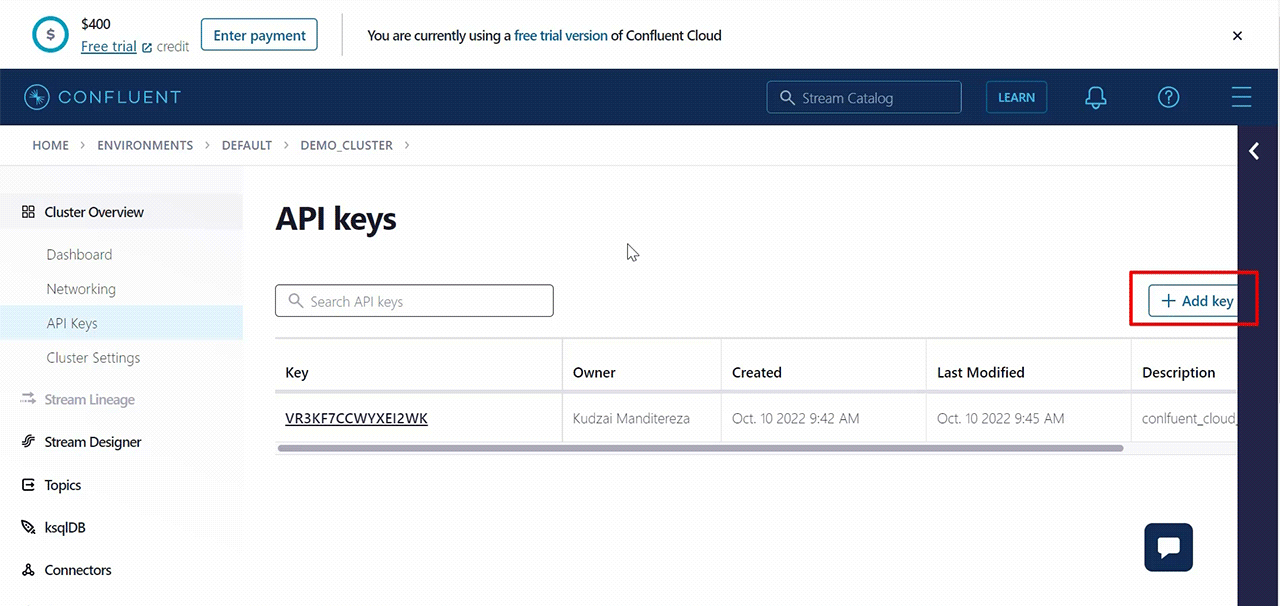Go to ENVIRONMENTS breadcrumb

(x=145, y=145)
